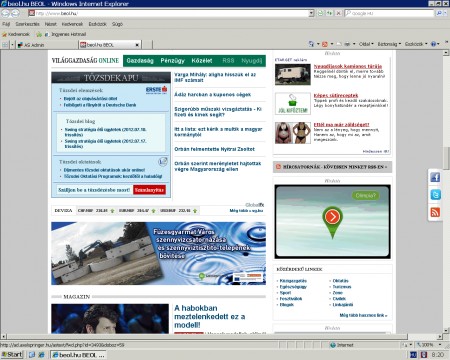Open the Szerkesztés menu
This screenshot has height=360, width=450.
pos(27,24)
